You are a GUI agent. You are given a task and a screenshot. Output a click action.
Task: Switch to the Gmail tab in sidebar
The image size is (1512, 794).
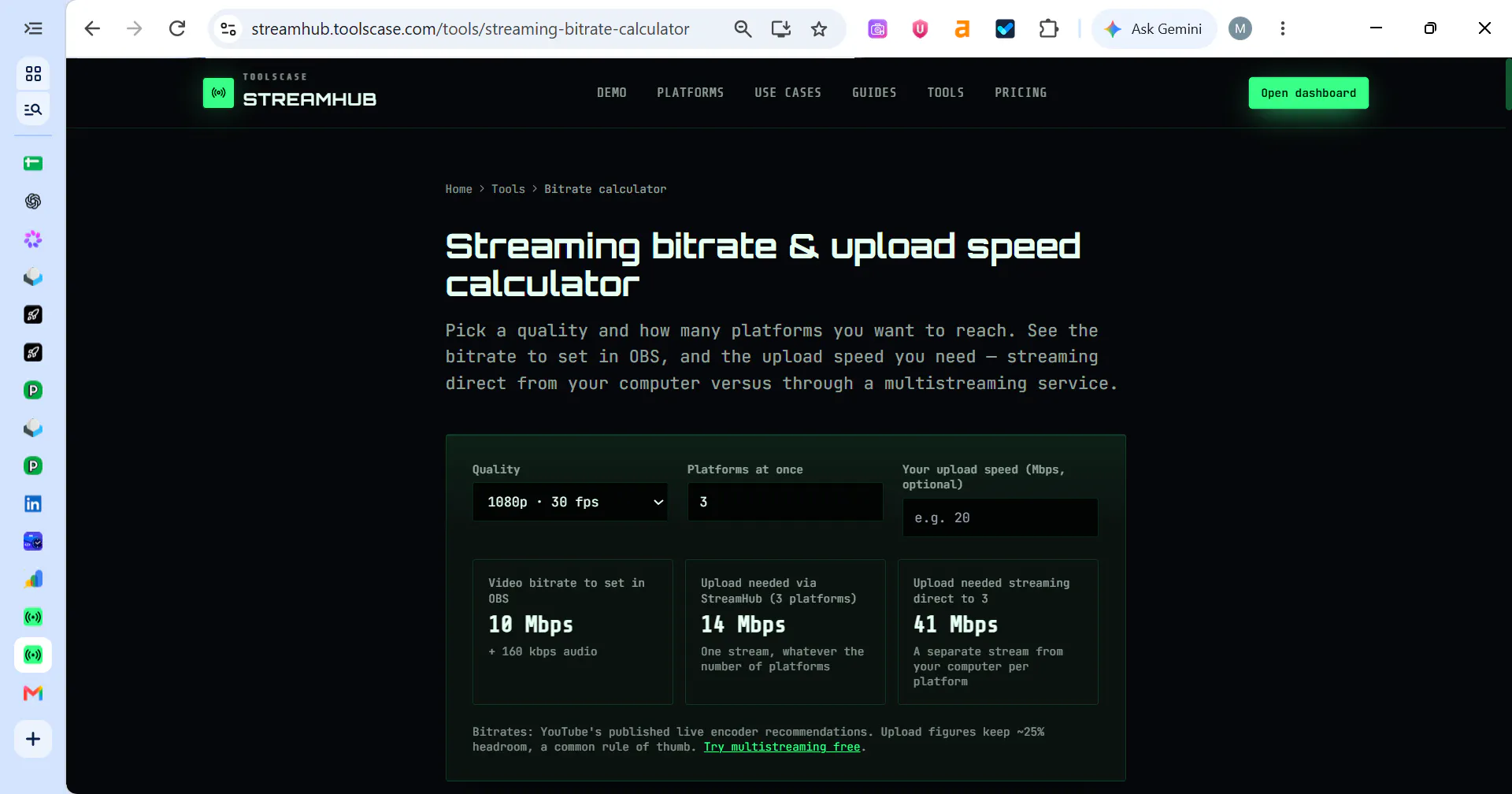33,693
